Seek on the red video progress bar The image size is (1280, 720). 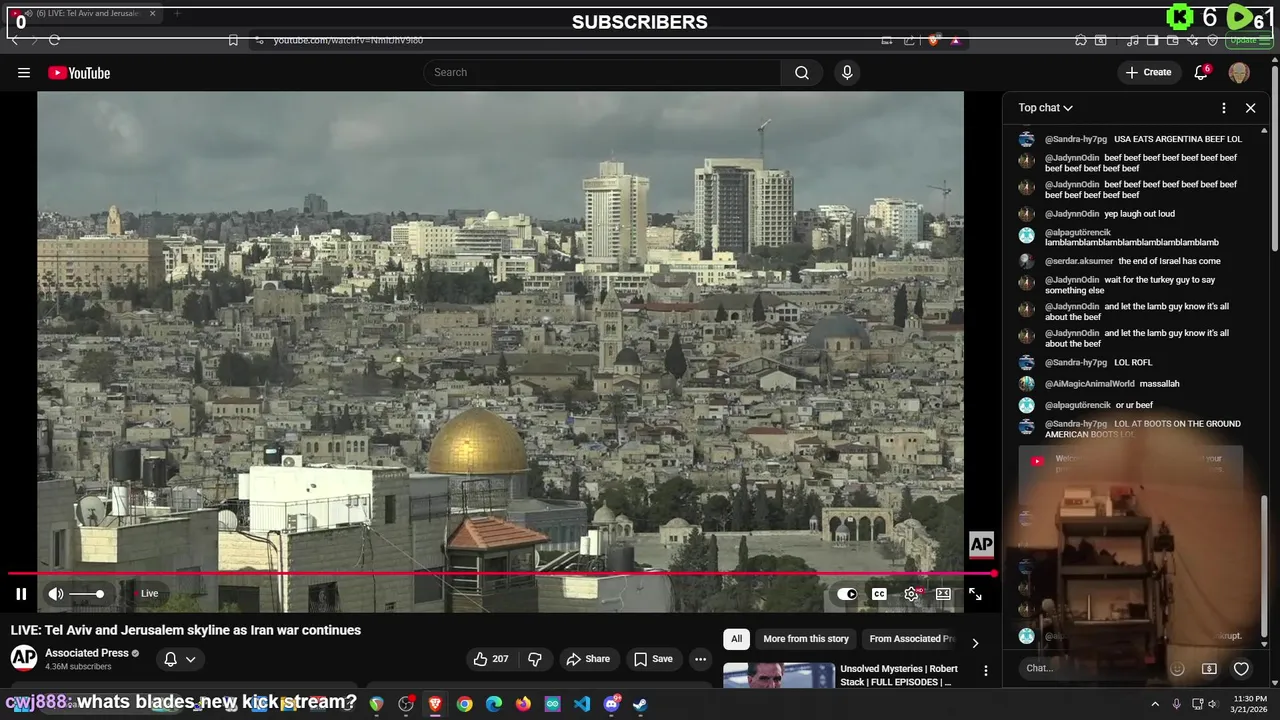(500, 574)
